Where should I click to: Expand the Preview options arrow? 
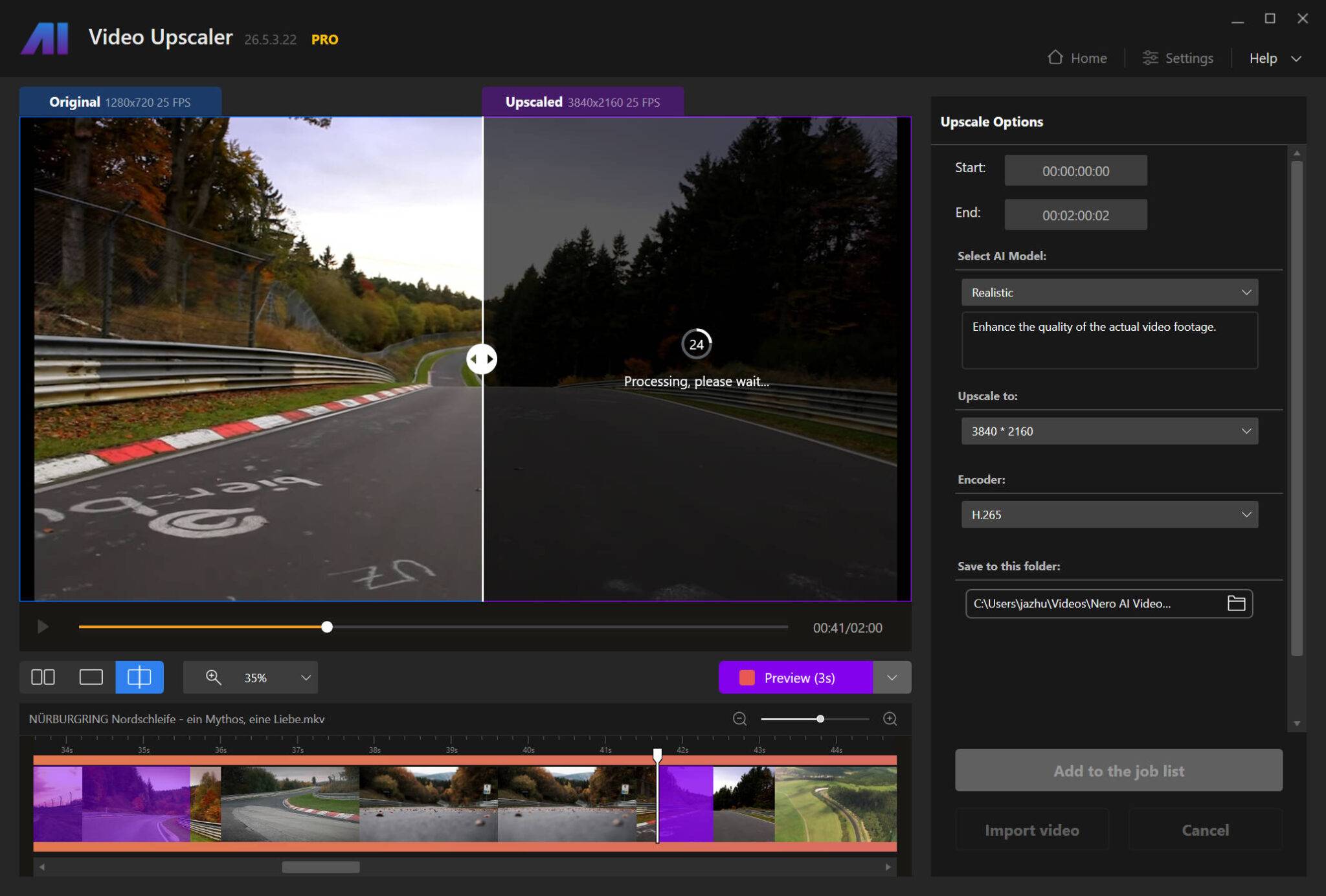(x=892, y=677)
